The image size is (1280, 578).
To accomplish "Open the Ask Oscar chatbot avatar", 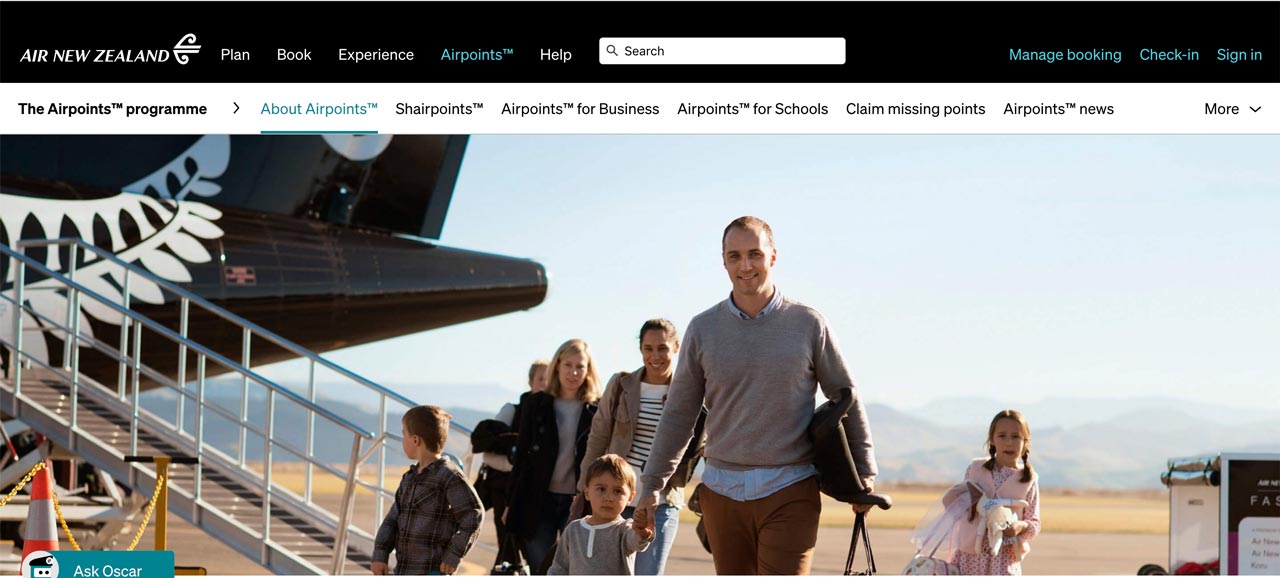I will (x=40, y=566).
